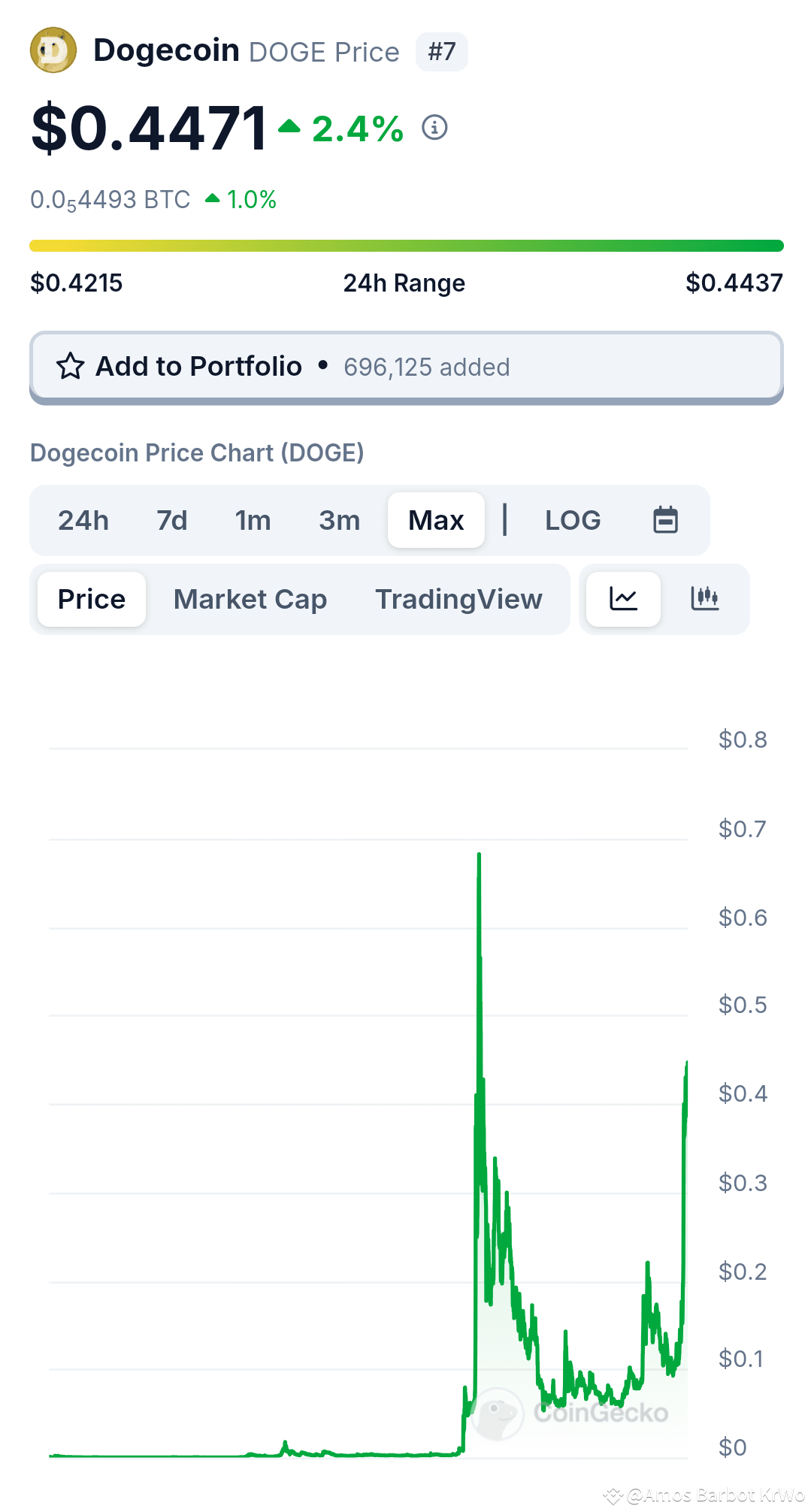Image resolution: width=811 pixels, height=1512 pixels.
Task: Switch to line chart view icon
Action: [x=623, y=599]
